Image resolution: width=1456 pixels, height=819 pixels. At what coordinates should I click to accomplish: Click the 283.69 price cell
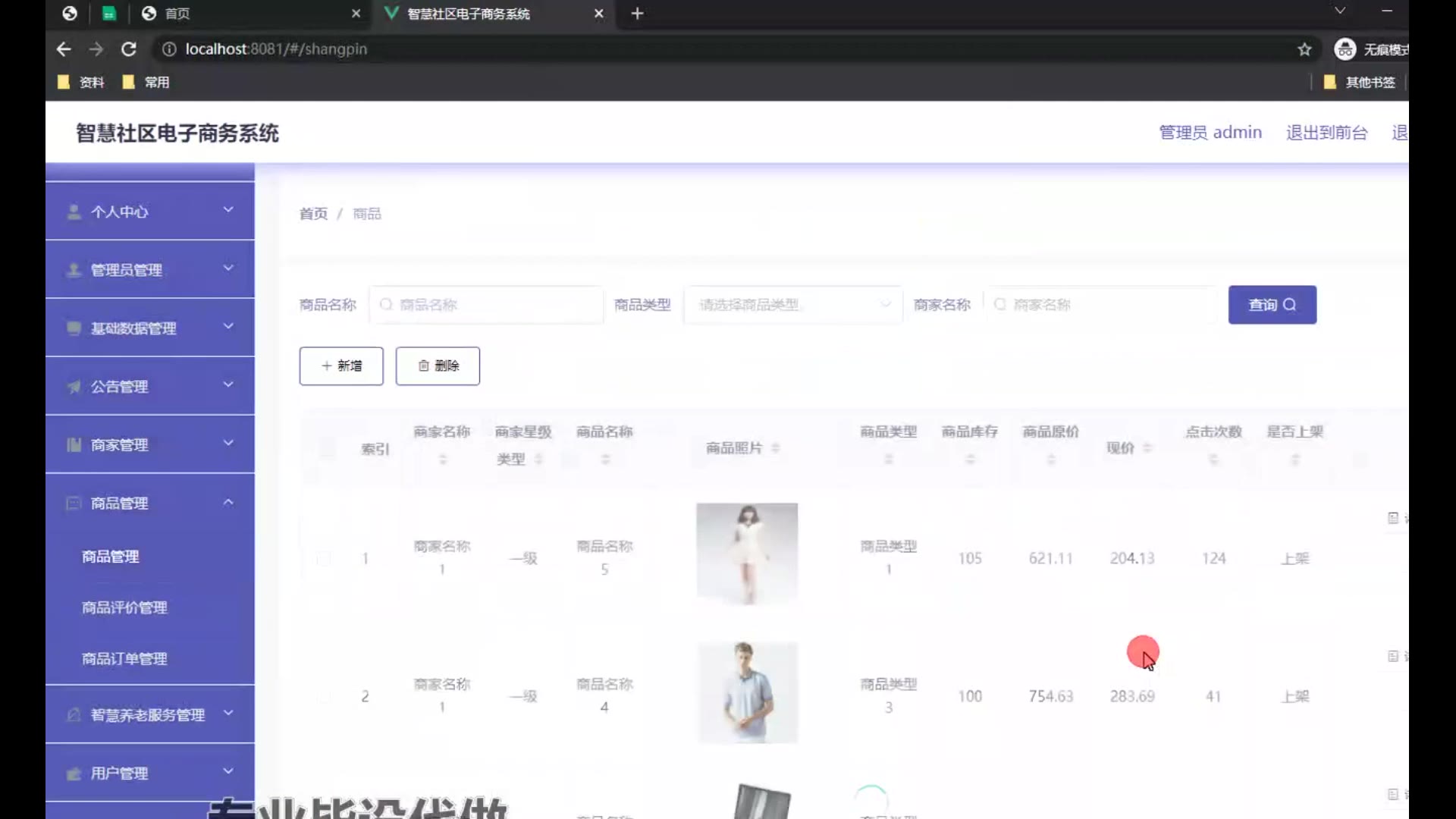click(1132, 696)
